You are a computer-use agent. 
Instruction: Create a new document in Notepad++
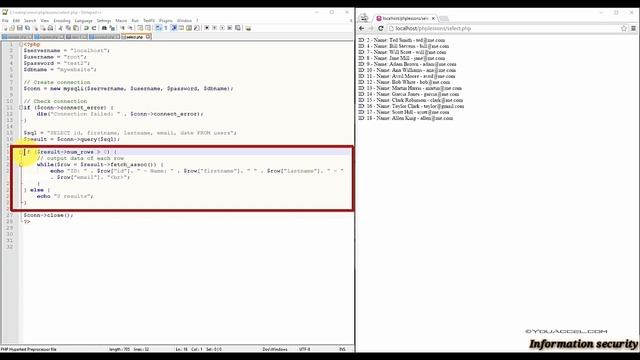[5, 28]
